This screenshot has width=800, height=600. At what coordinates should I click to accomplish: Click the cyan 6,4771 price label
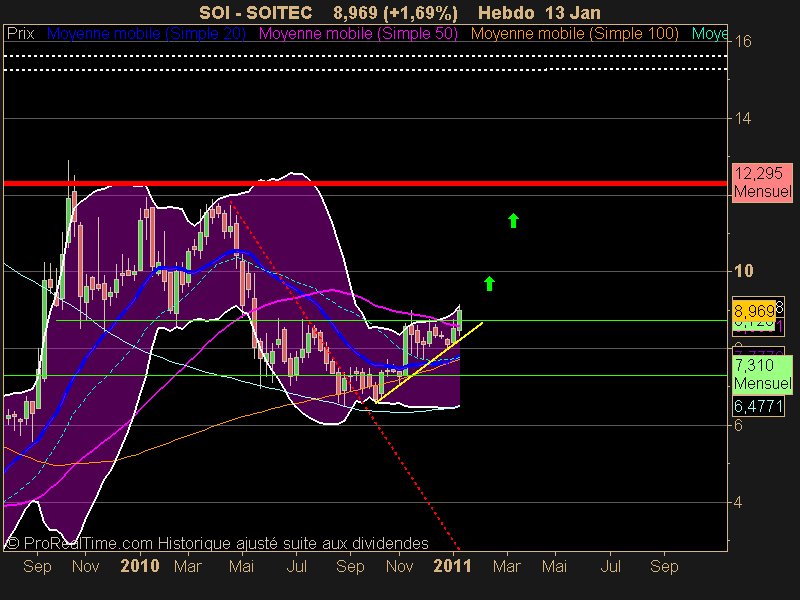[x=758, y=406]
